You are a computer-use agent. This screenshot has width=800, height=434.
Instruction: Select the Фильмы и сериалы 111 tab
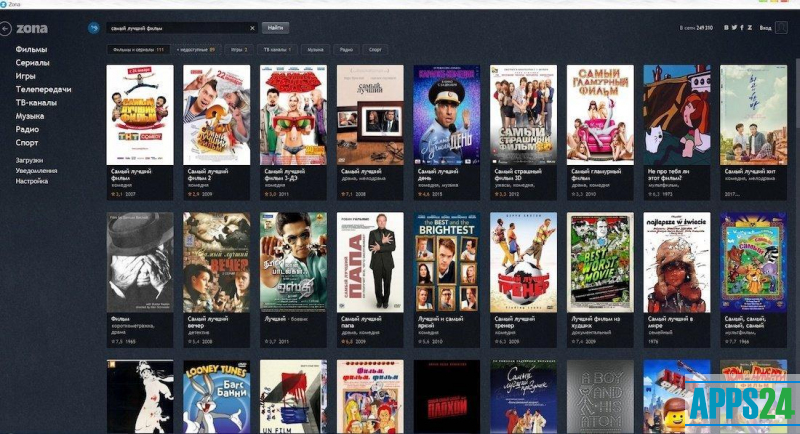(x=138, y=49)
